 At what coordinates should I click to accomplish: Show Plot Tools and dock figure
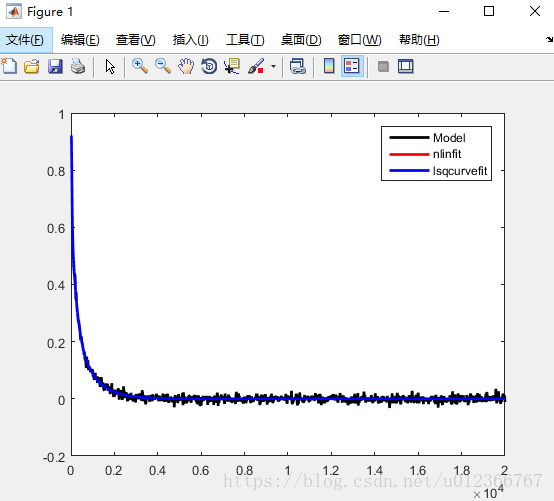(x=406, y=66)
